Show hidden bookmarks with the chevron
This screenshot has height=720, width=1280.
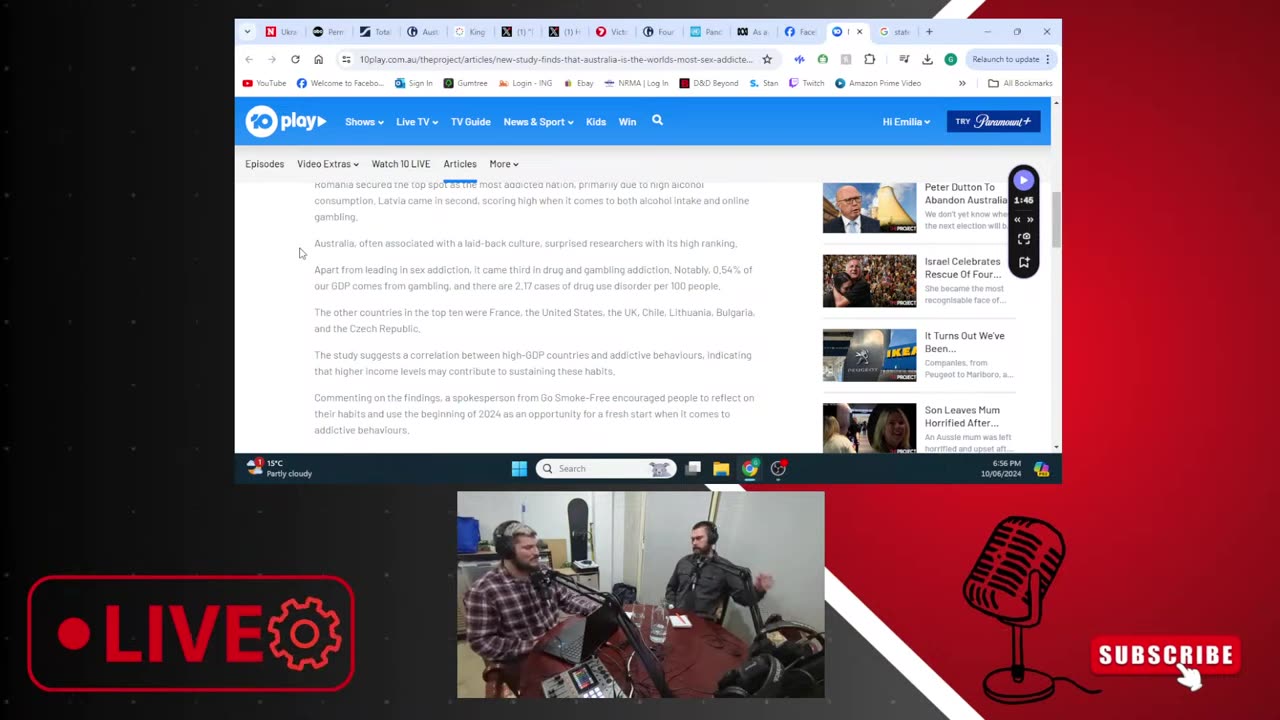pyautogui.click(x=962, y=83)
